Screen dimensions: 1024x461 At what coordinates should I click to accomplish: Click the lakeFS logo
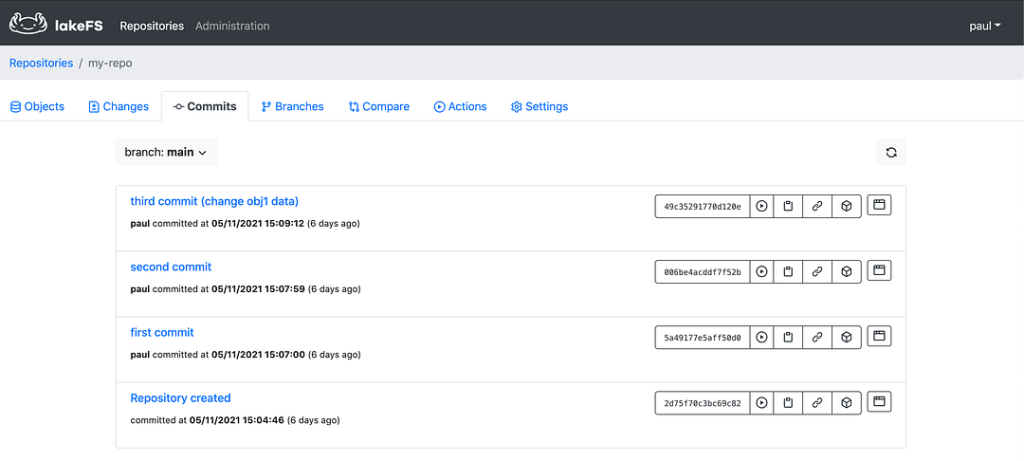point(56,25)
